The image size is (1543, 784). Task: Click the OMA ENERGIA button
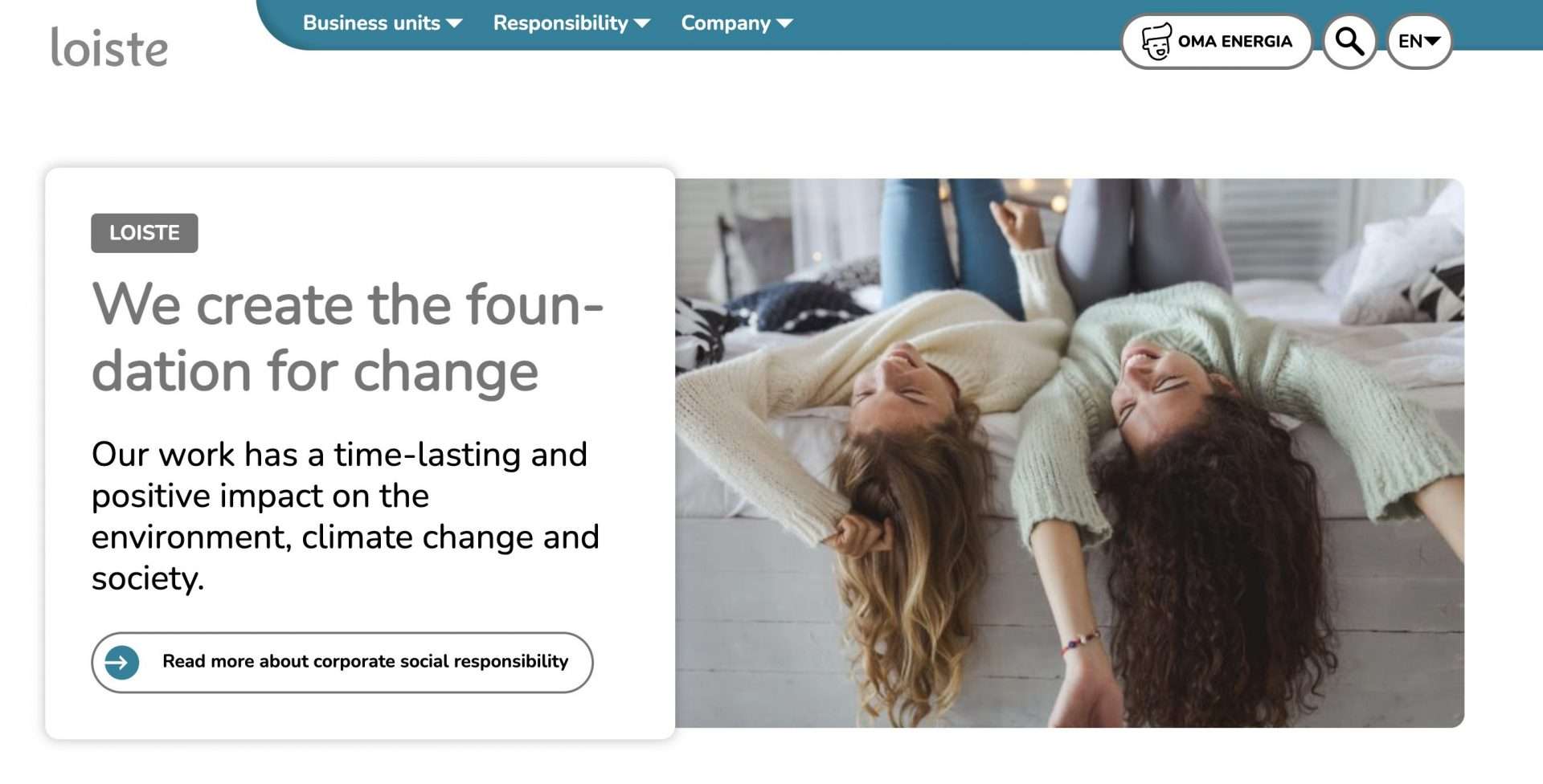(x=1217, y=42)
